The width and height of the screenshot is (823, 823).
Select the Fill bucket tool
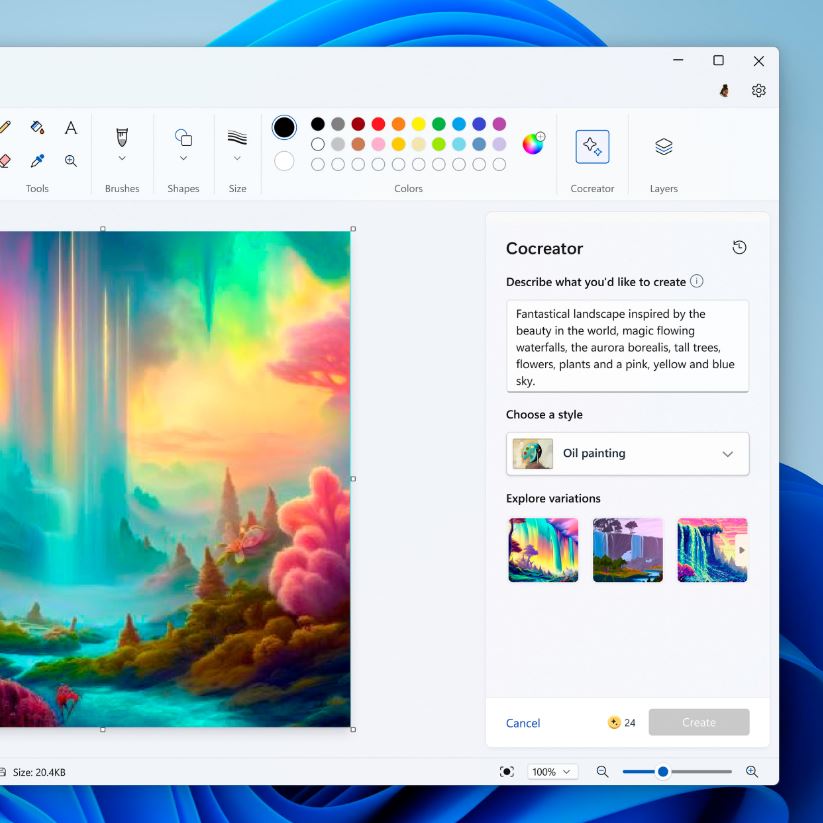click(x=37, y=128)
